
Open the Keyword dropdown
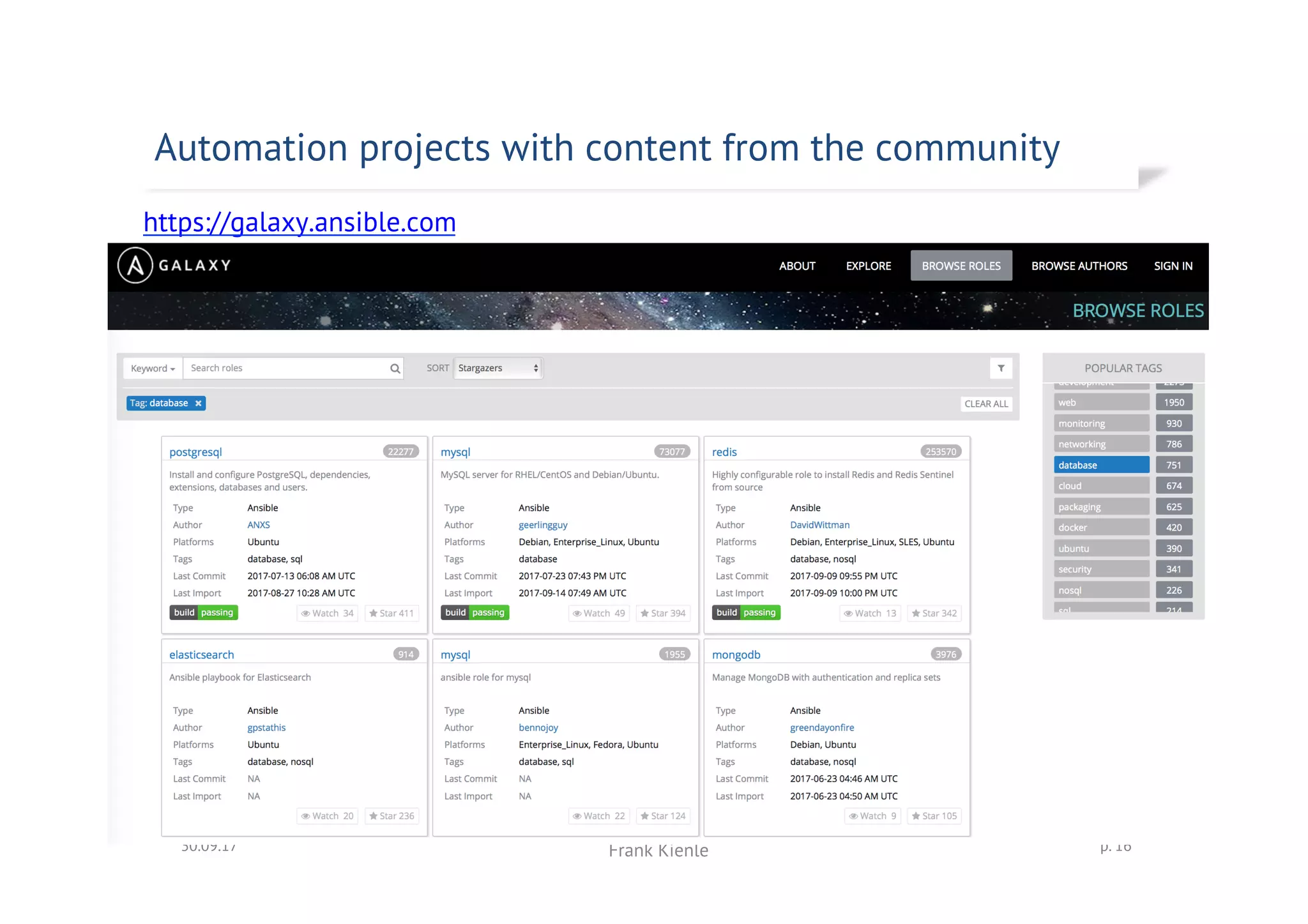[x=153, y=368]
